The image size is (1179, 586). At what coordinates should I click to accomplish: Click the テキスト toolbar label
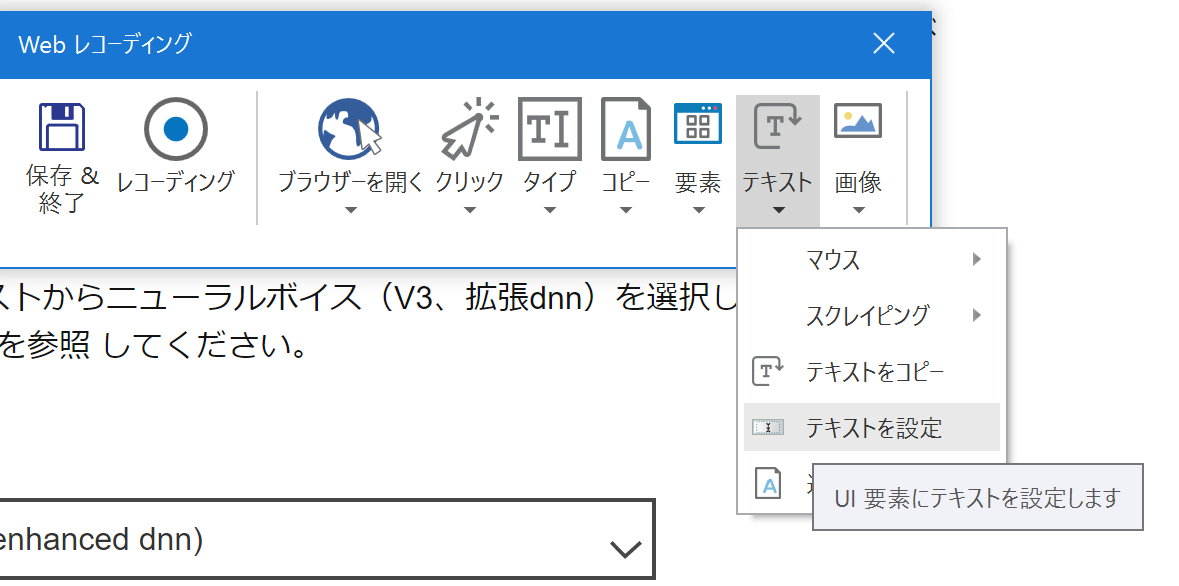[x=777, y=182]
